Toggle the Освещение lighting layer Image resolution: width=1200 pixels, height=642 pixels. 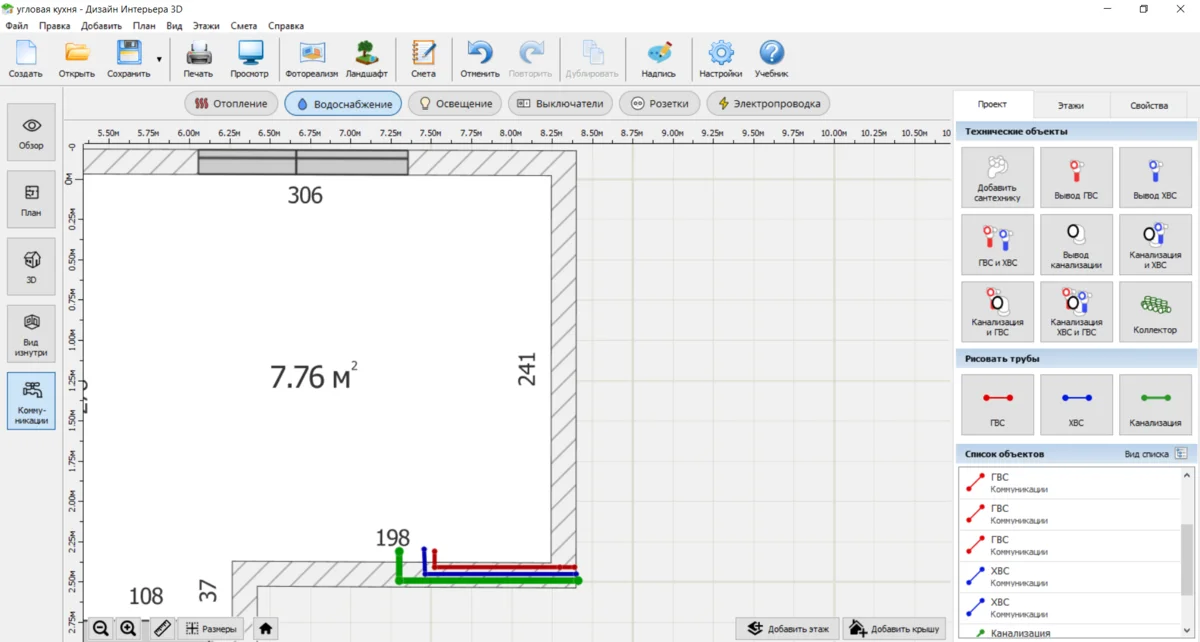455,103
